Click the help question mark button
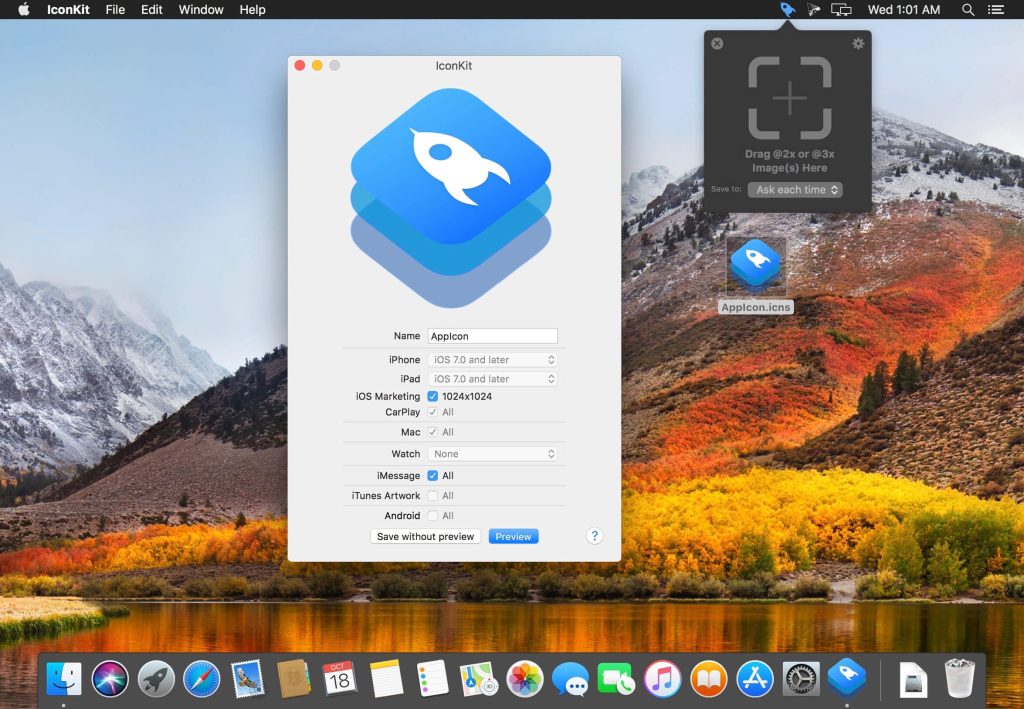1024x709 pixels. 594,536
